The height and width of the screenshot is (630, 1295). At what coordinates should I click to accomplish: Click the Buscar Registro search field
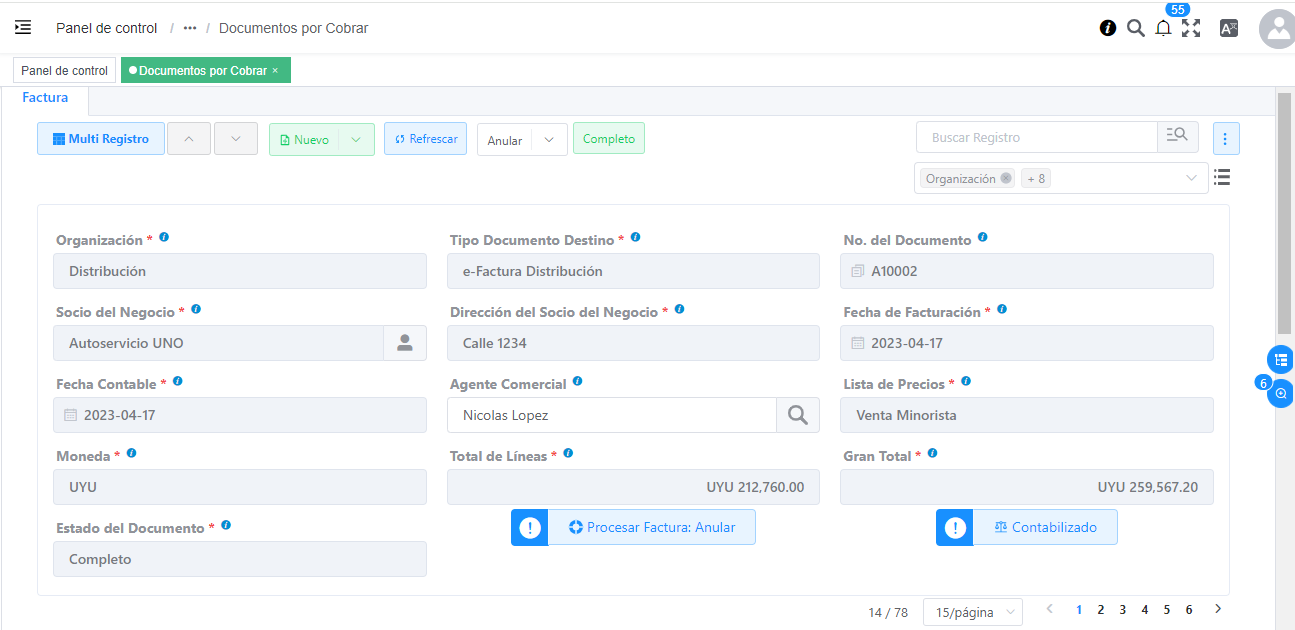1036,138
